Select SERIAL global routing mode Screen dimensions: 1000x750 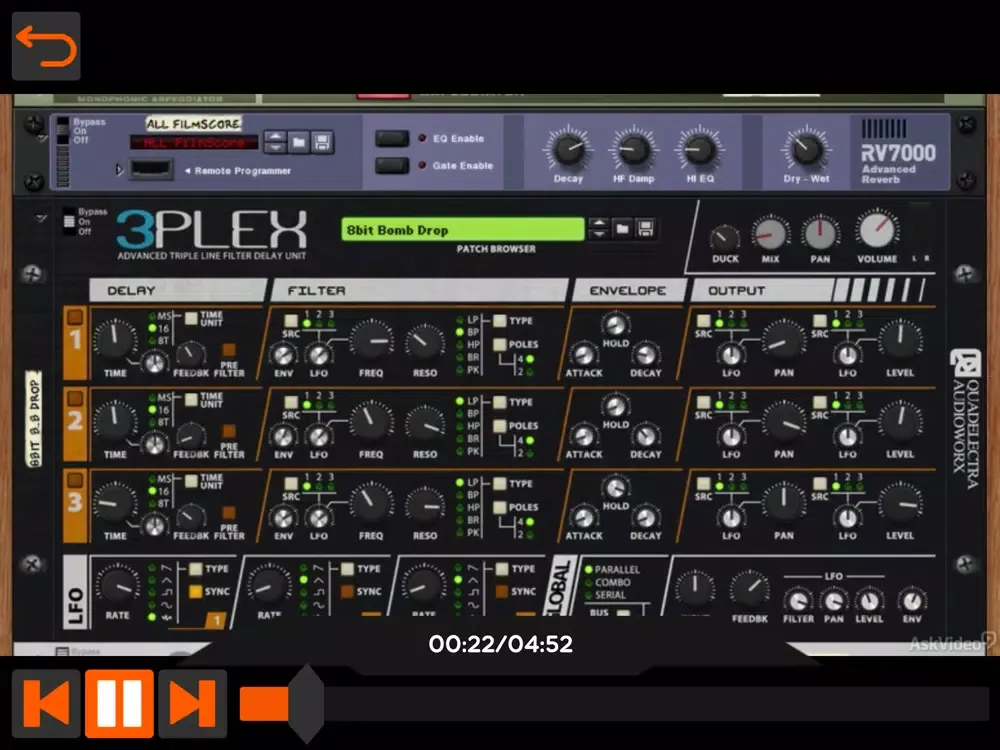pos(605,595)
